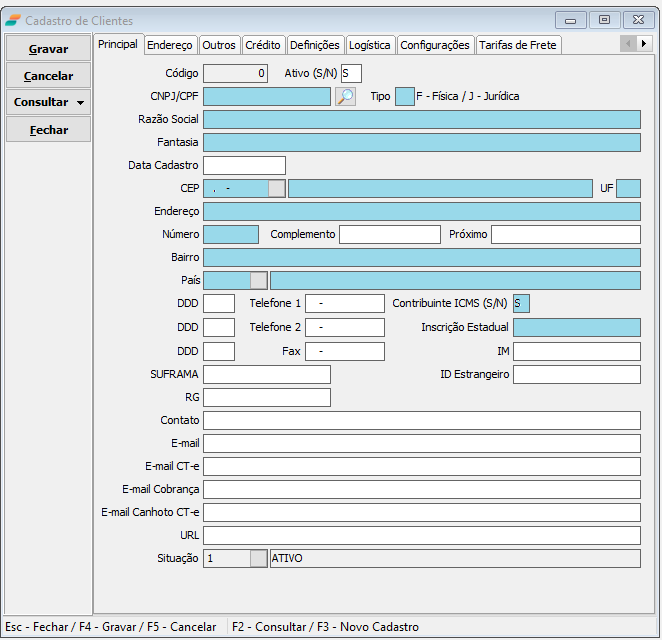Click the Fechar button
Screen dimensions: 662x640
coord(48,130)
